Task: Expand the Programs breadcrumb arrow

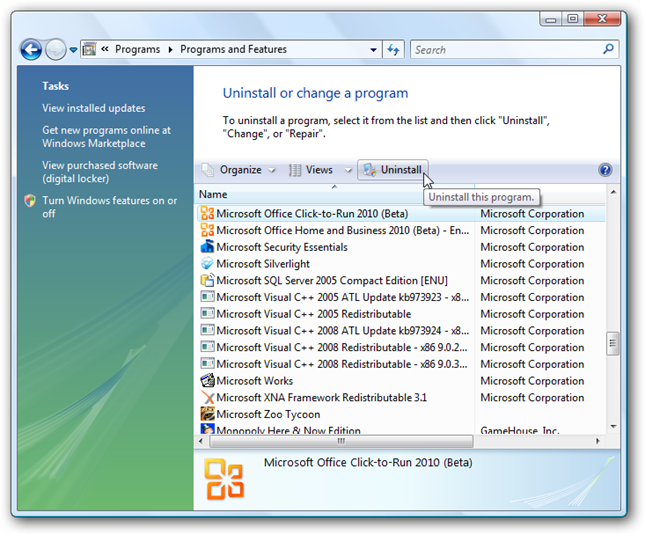Action: [x=170, y=50]
